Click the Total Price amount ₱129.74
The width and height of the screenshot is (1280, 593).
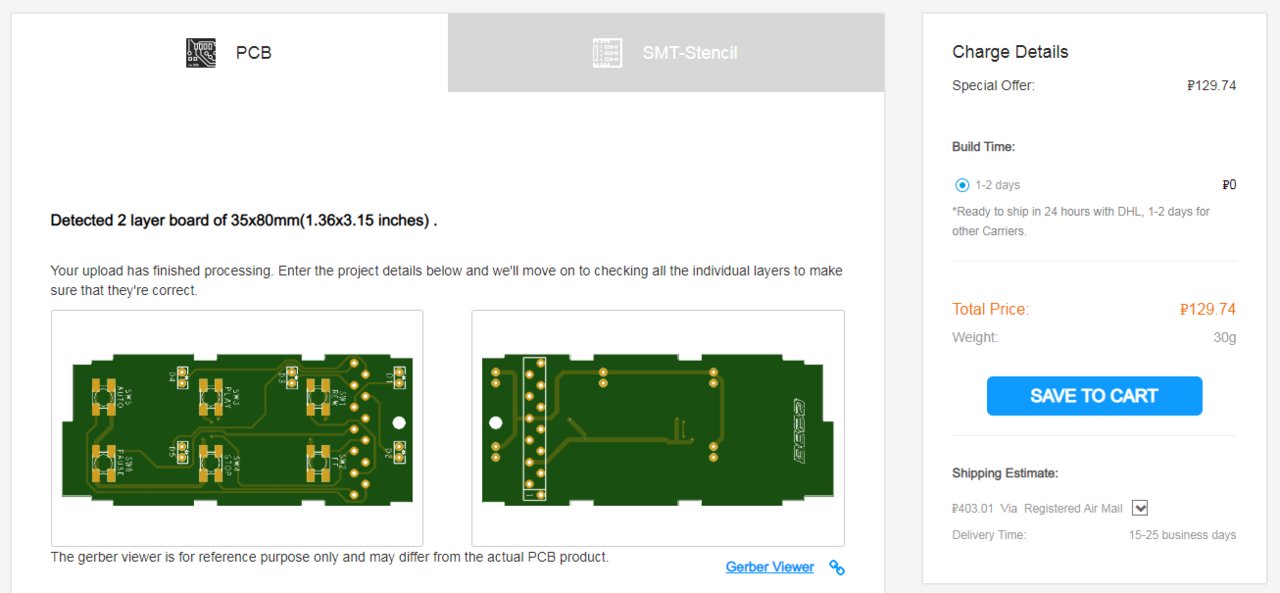1208,309
